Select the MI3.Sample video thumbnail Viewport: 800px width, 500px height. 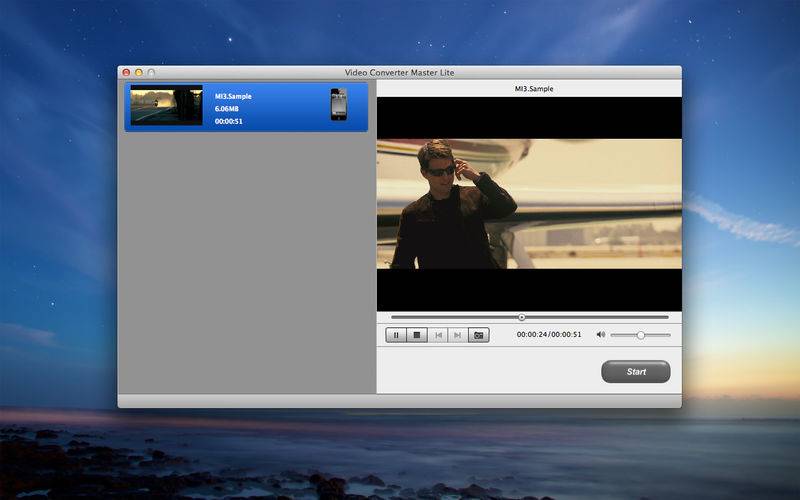[166, 105]
